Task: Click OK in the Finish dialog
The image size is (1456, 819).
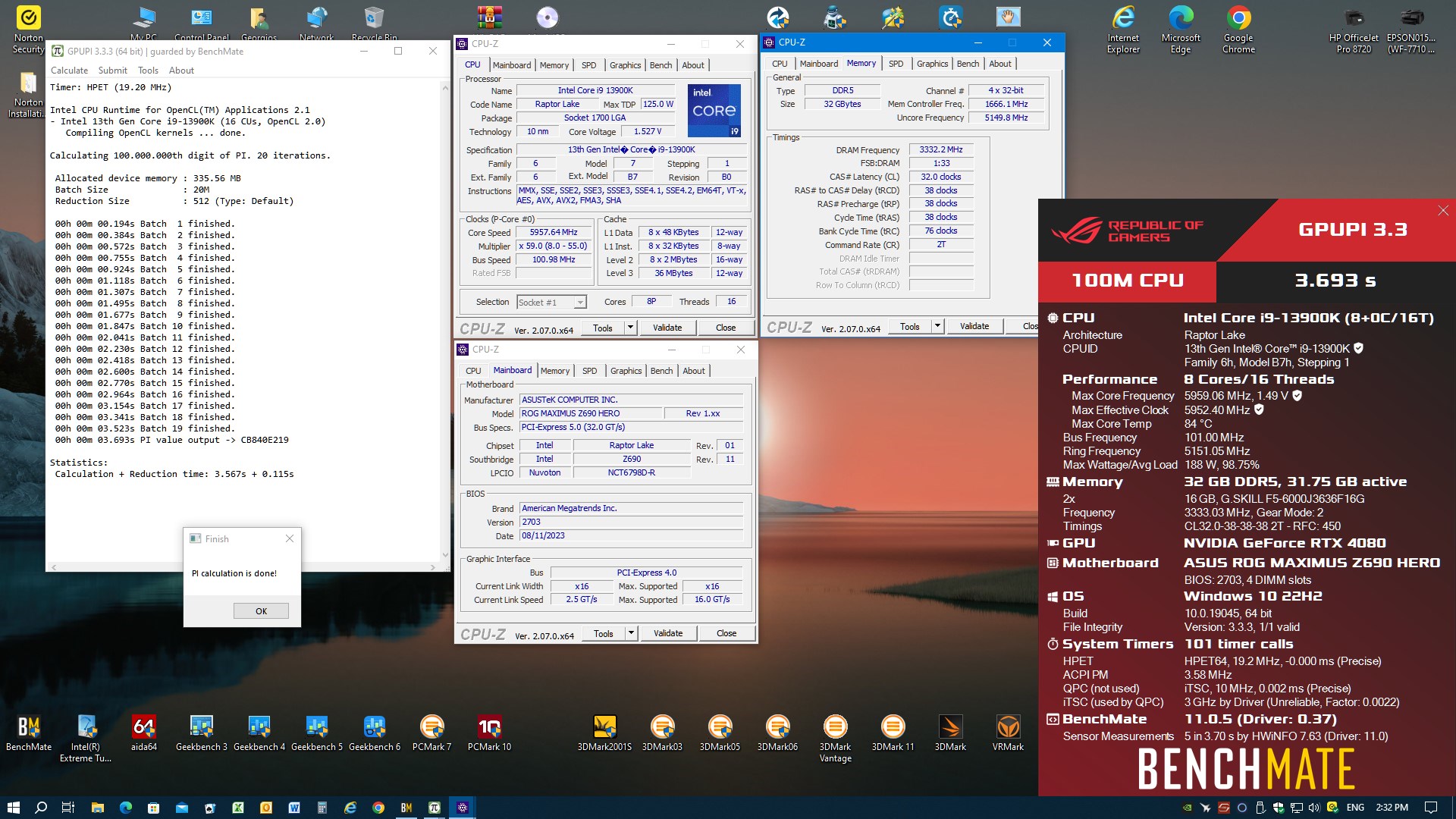Action: pos(261,611)
